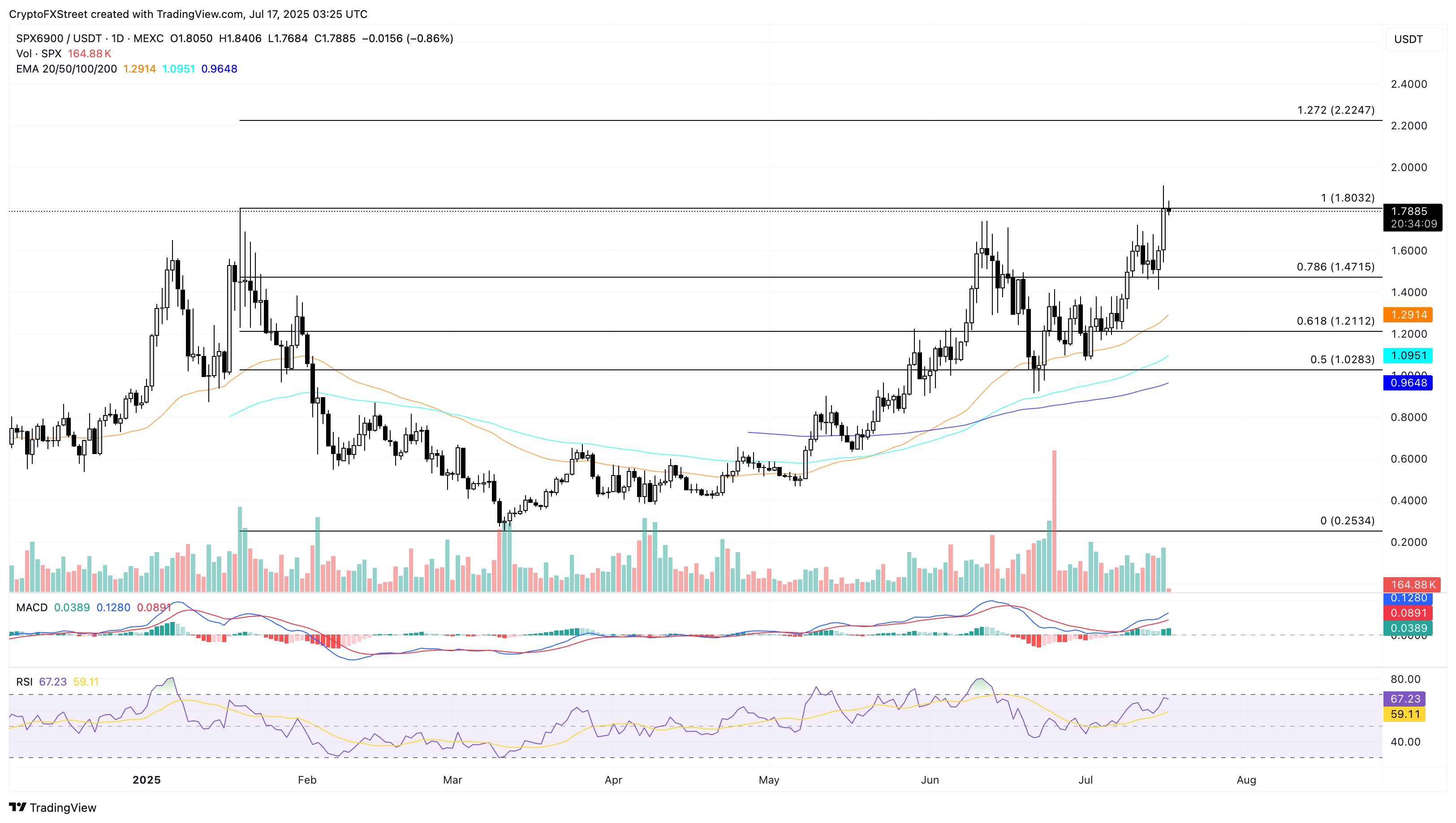Click the orange 1.2914 EMA price tag
This screenshot has height=823, width=1456.
pos(1408,315)
